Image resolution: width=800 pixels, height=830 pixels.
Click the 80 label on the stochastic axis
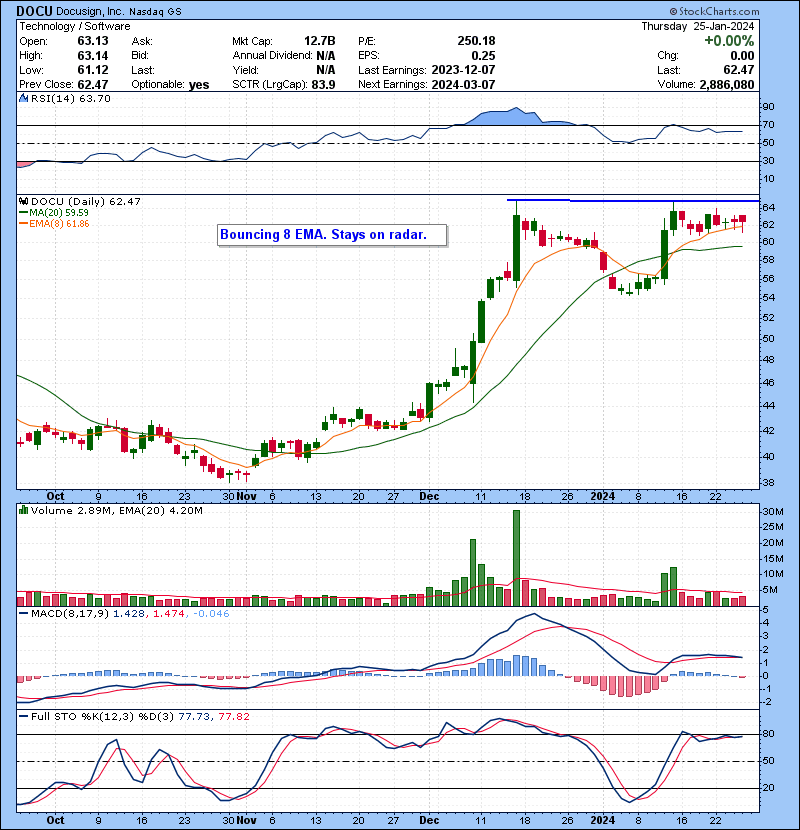coord(768,734)
